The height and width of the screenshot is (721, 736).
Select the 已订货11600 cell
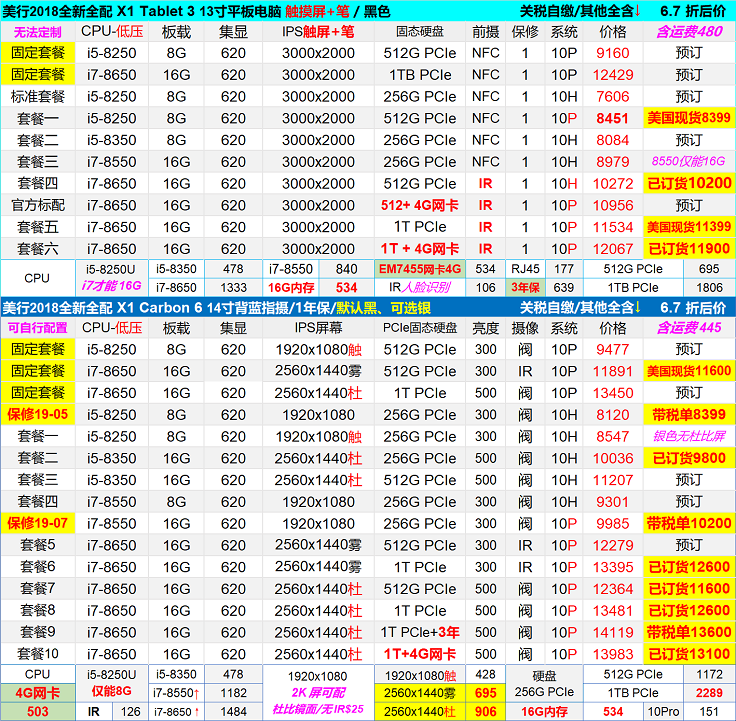coord(689,589)
